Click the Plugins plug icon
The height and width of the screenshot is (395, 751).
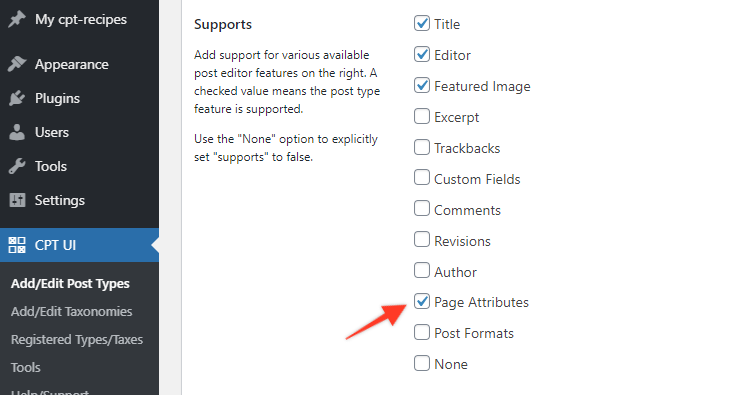tap(17, 98)
